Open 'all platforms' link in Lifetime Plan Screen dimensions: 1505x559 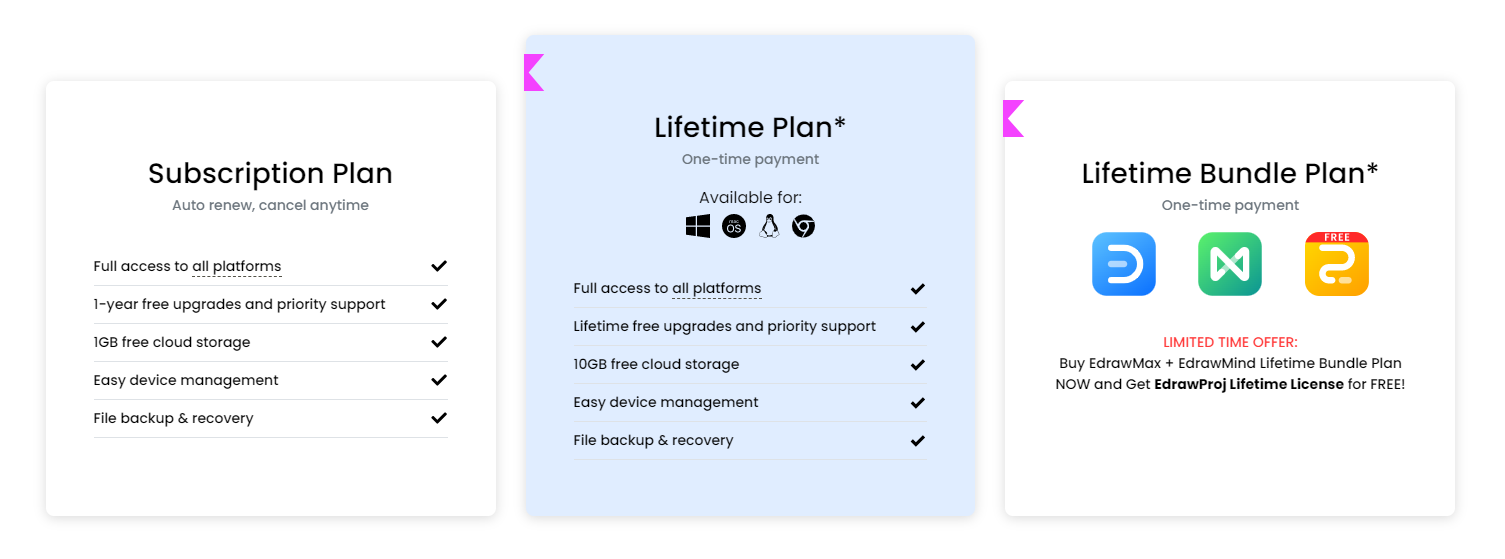[717, 289]
